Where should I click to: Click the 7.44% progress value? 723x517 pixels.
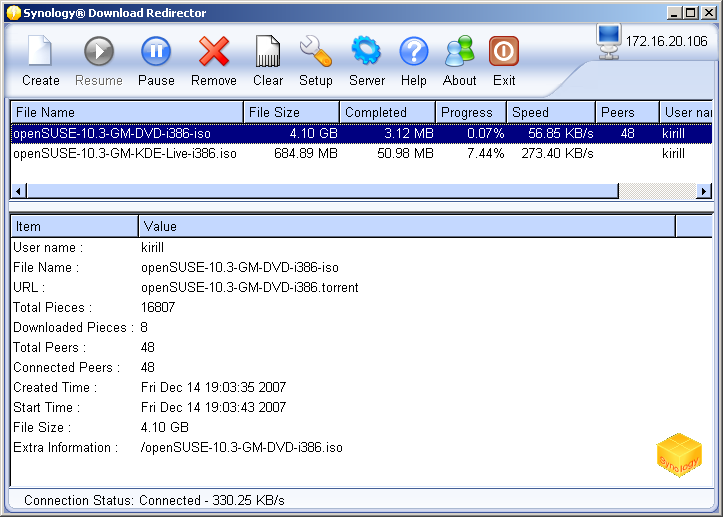tap(486, 154)
